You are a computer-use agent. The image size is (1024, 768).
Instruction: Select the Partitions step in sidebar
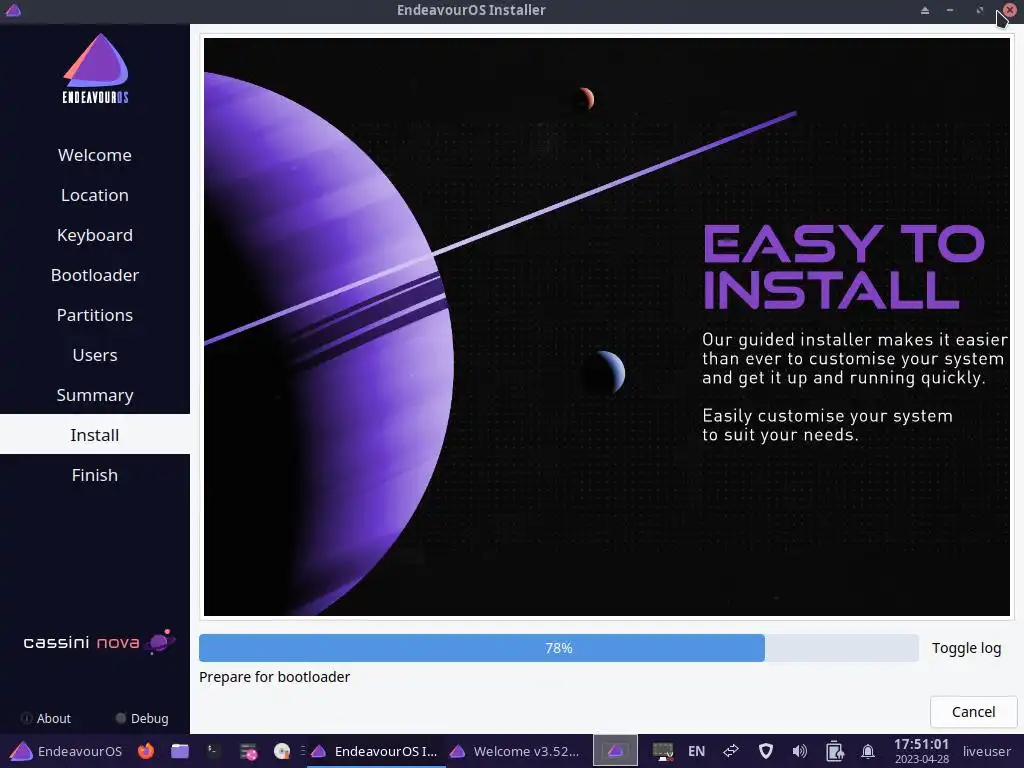(x=95, y=315)
